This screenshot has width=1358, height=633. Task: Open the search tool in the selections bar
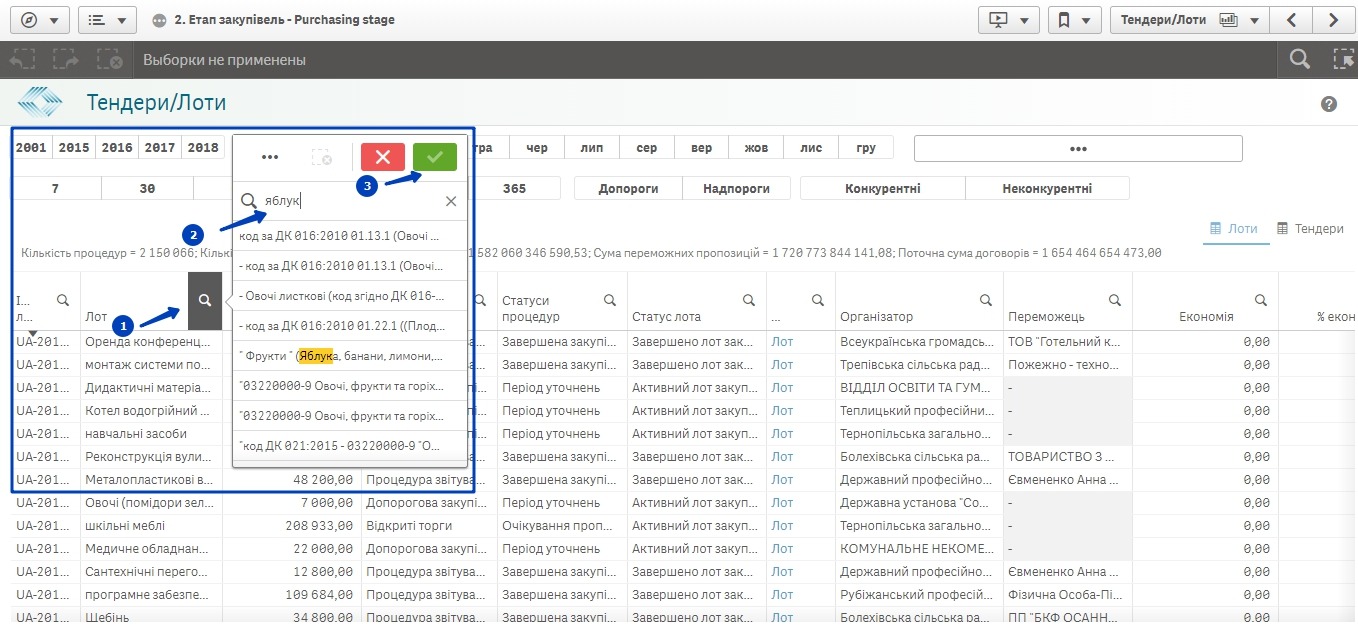pyautogui.click(x=1299, y=60)
